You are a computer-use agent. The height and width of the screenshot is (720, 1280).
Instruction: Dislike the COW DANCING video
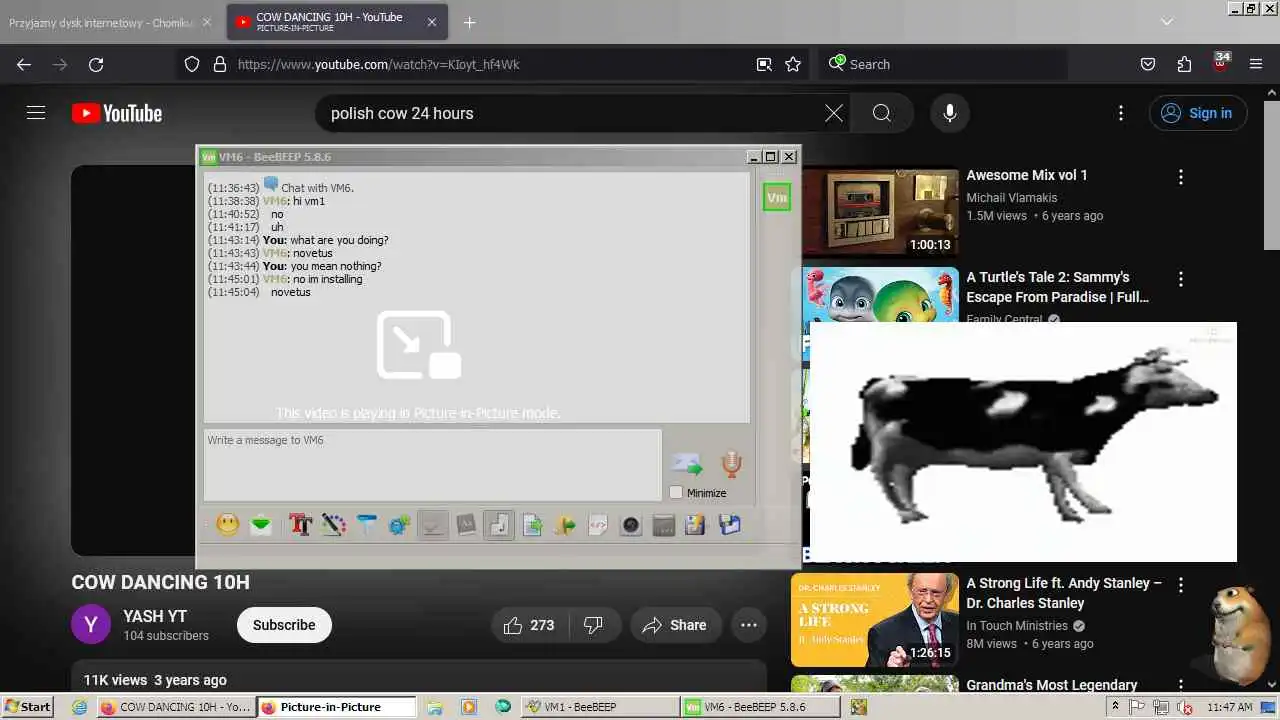coord(594,625)
